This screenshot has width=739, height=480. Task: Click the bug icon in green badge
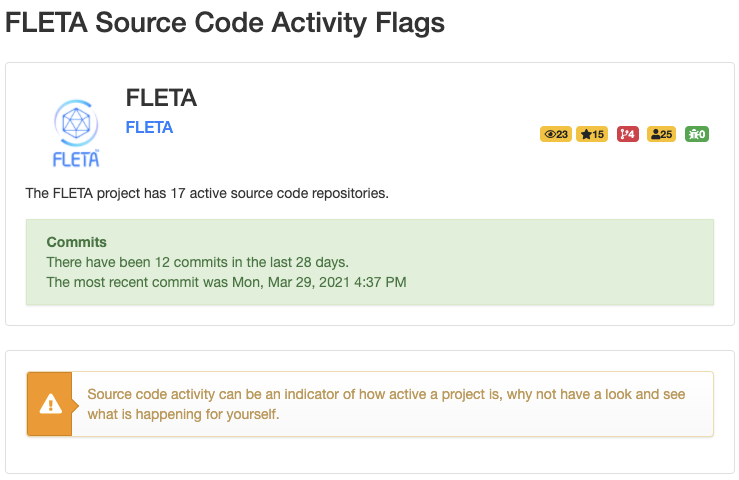click(693, 134)
